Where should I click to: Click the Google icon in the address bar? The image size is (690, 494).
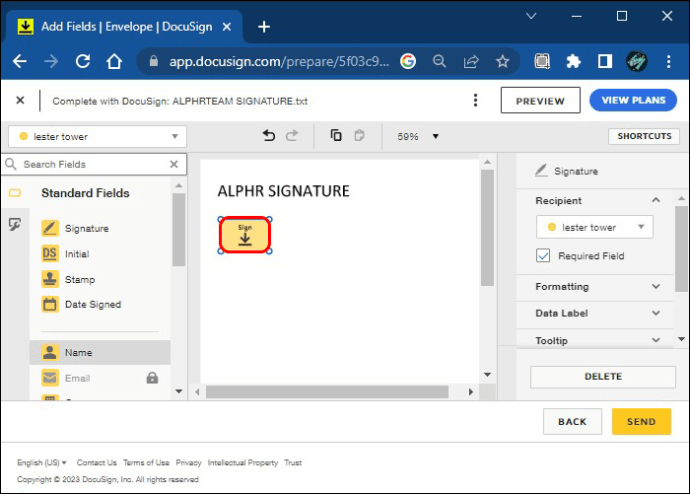coord(408,61)
